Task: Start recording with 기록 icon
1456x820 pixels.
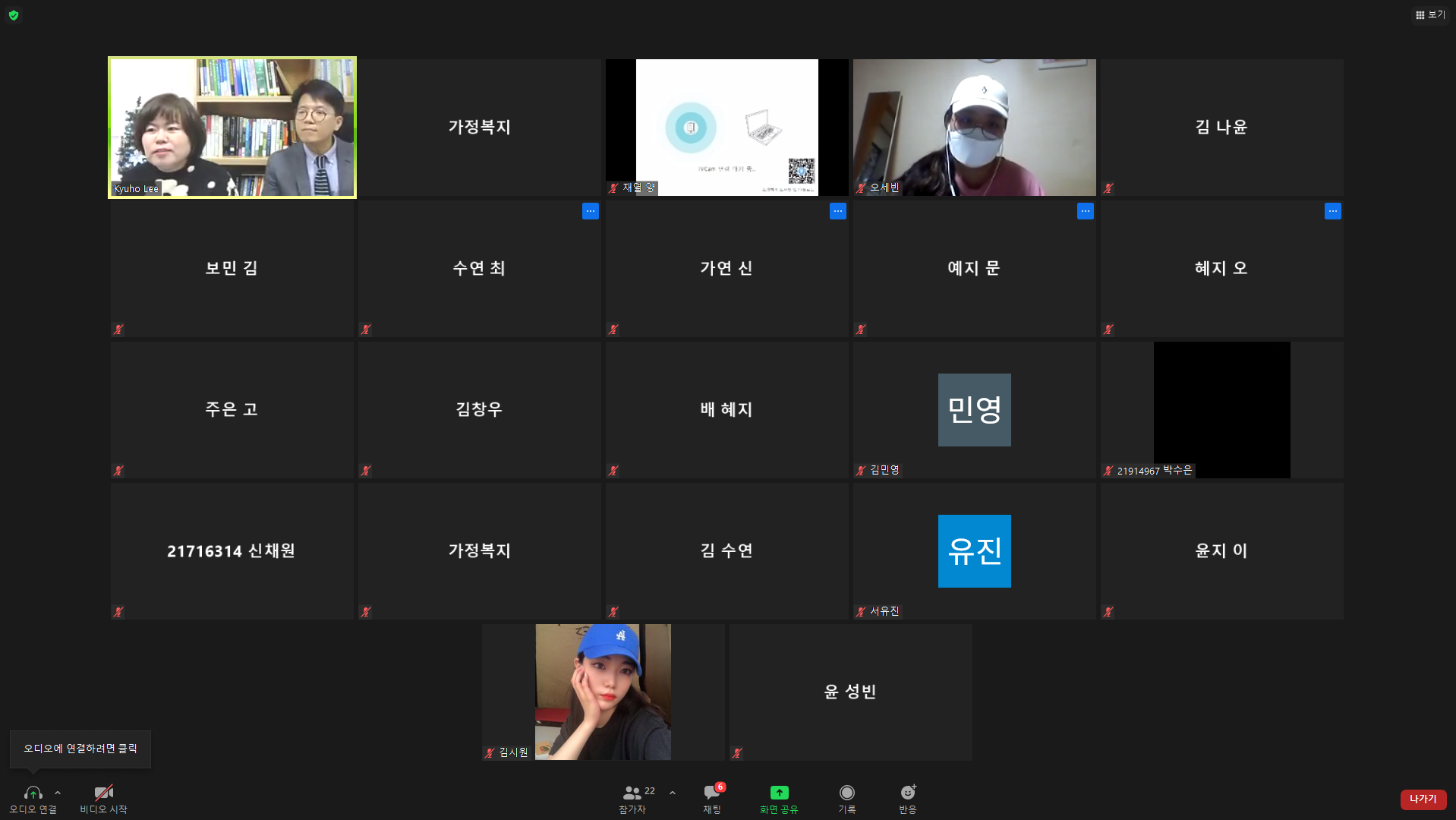Action: coord(846,793)
